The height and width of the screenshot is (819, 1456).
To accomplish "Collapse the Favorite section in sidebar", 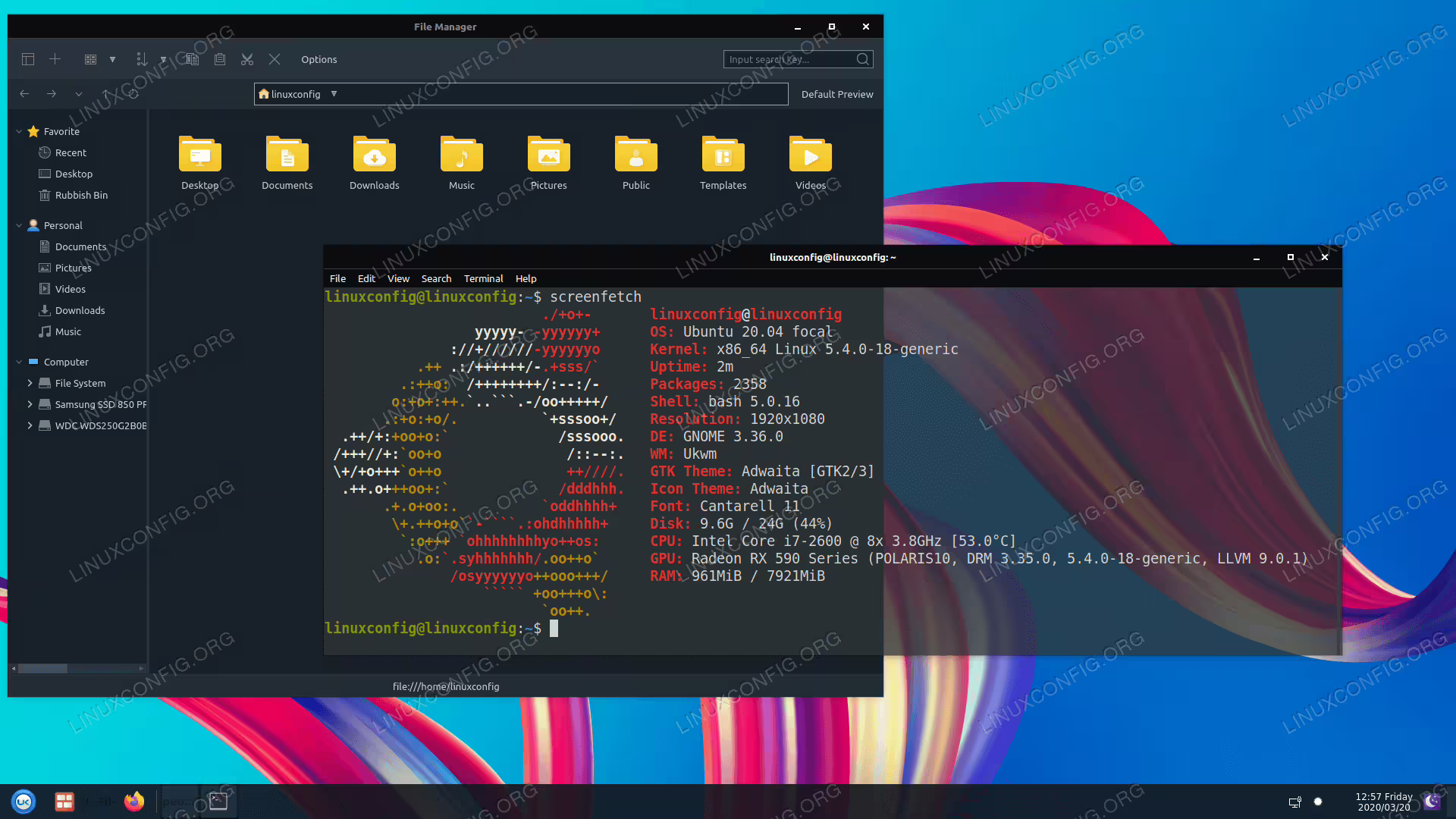I will click(x=19, y=131).
